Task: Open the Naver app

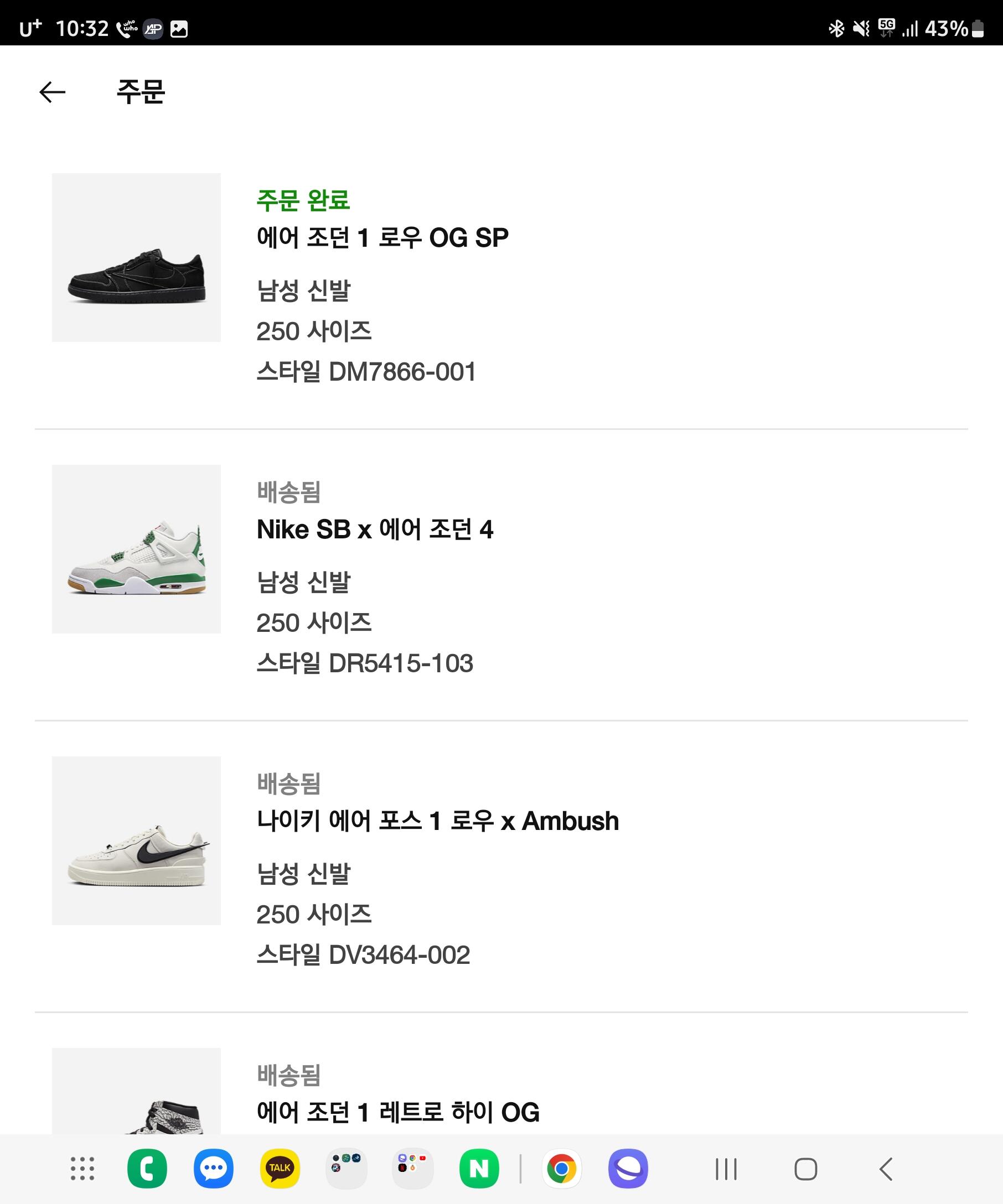Action: pyautogui.click(x=479, y=1169)
